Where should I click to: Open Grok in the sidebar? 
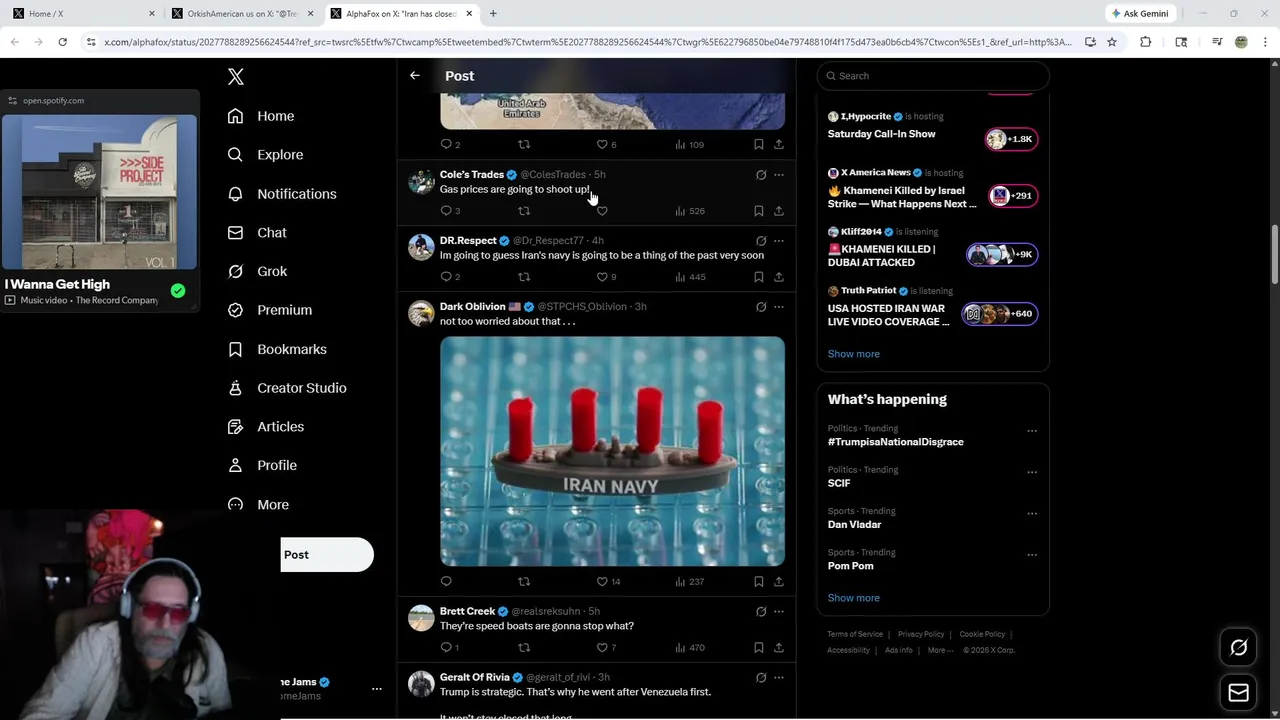257,272
